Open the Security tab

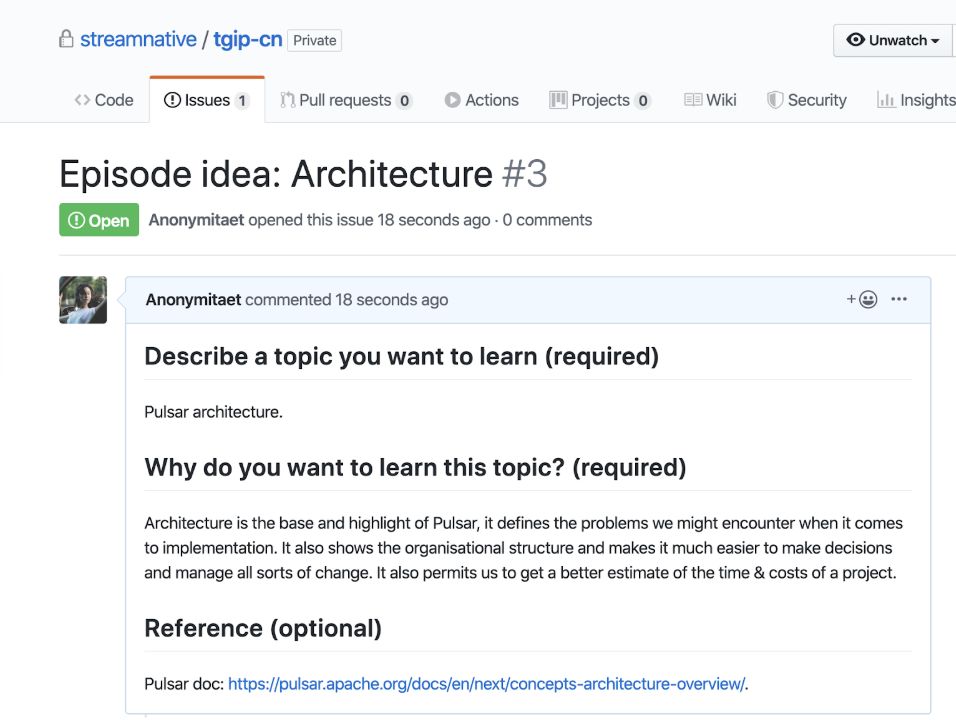coord(807,100)
